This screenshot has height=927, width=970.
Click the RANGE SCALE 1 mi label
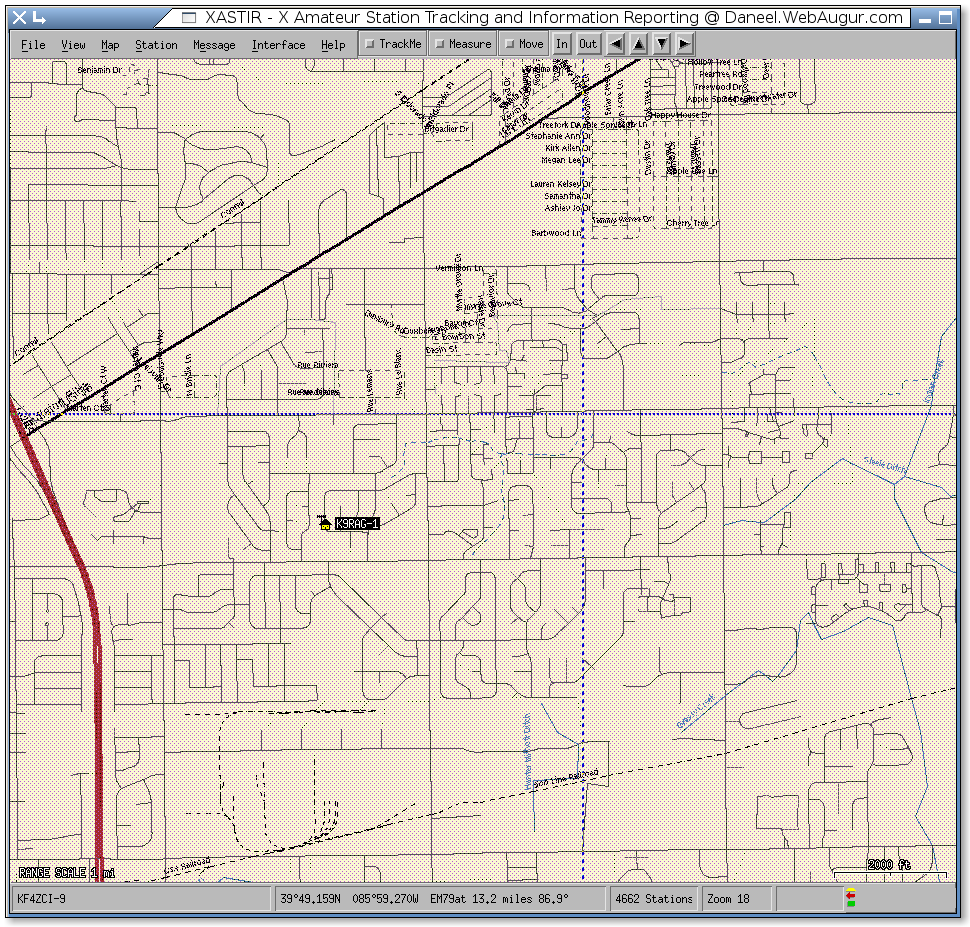coord(66,873)
